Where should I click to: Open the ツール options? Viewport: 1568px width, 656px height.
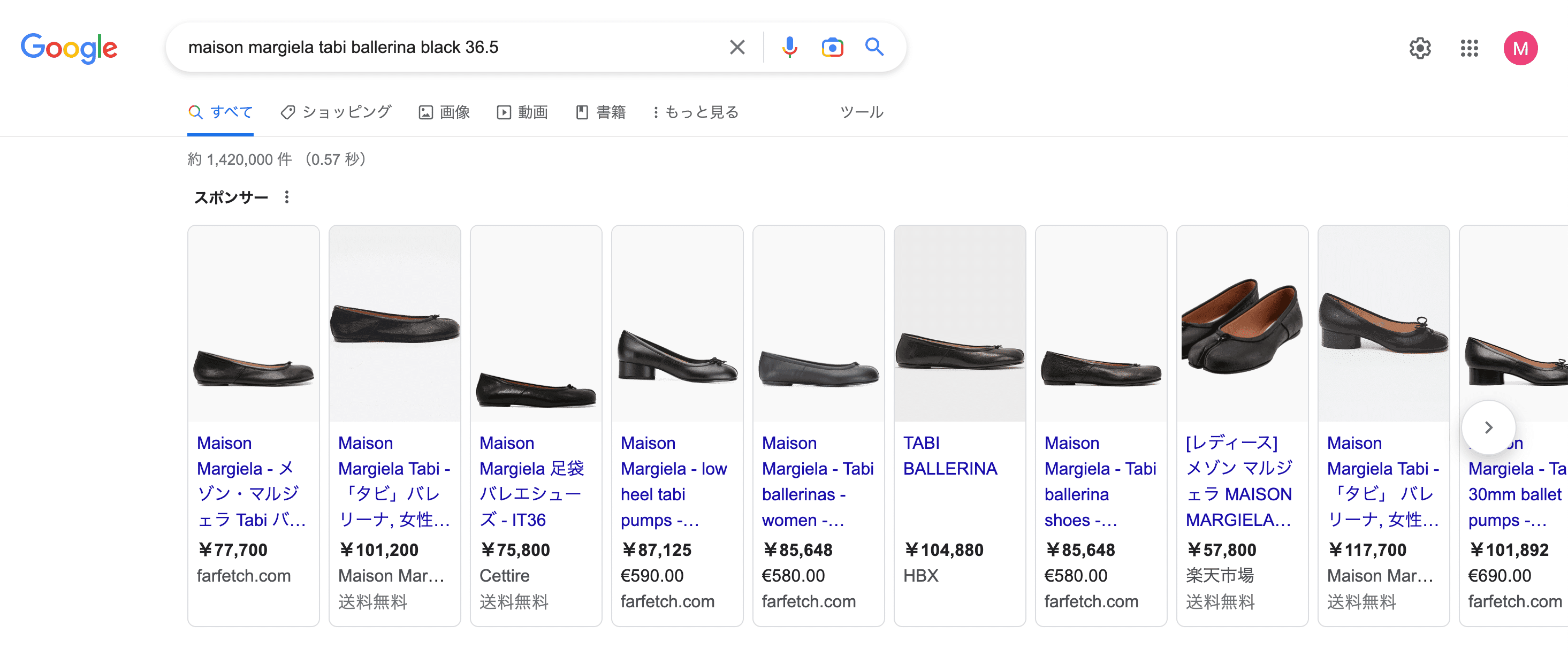(x=861, y=112)
